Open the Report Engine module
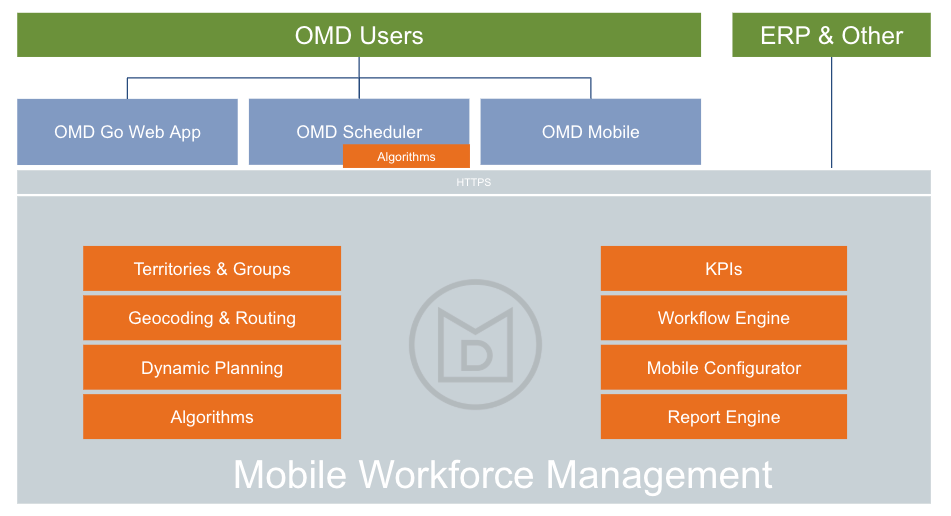Image resolution: width=951 pixels, height=516 pixels. (x=723, y=417)
